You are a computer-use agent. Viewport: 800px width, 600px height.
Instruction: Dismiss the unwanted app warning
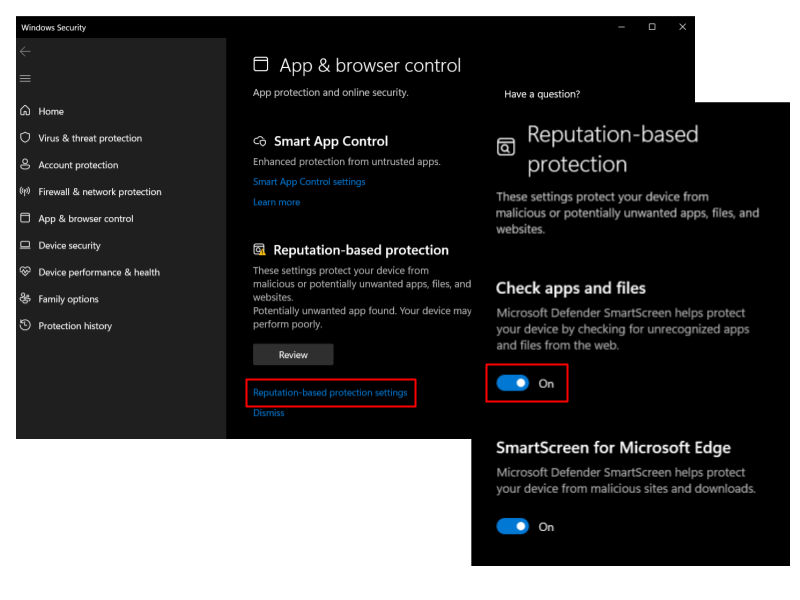[268, 413]
